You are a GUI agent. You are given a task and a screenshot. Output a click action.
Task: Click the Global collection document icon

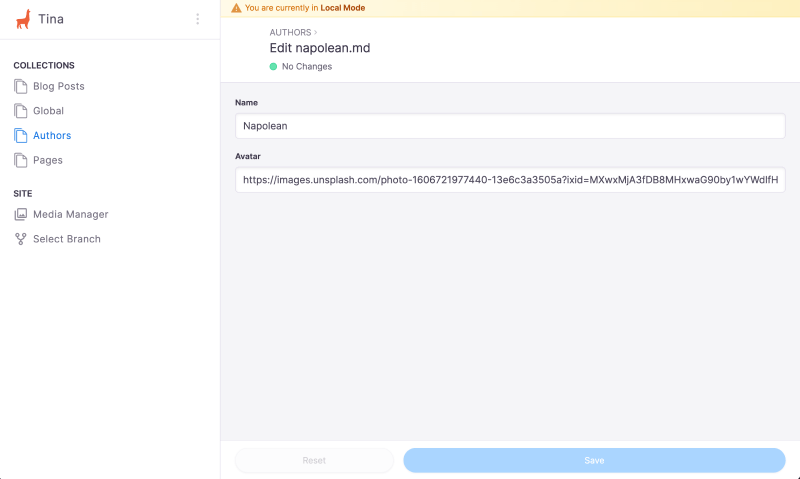pos(21,111)
